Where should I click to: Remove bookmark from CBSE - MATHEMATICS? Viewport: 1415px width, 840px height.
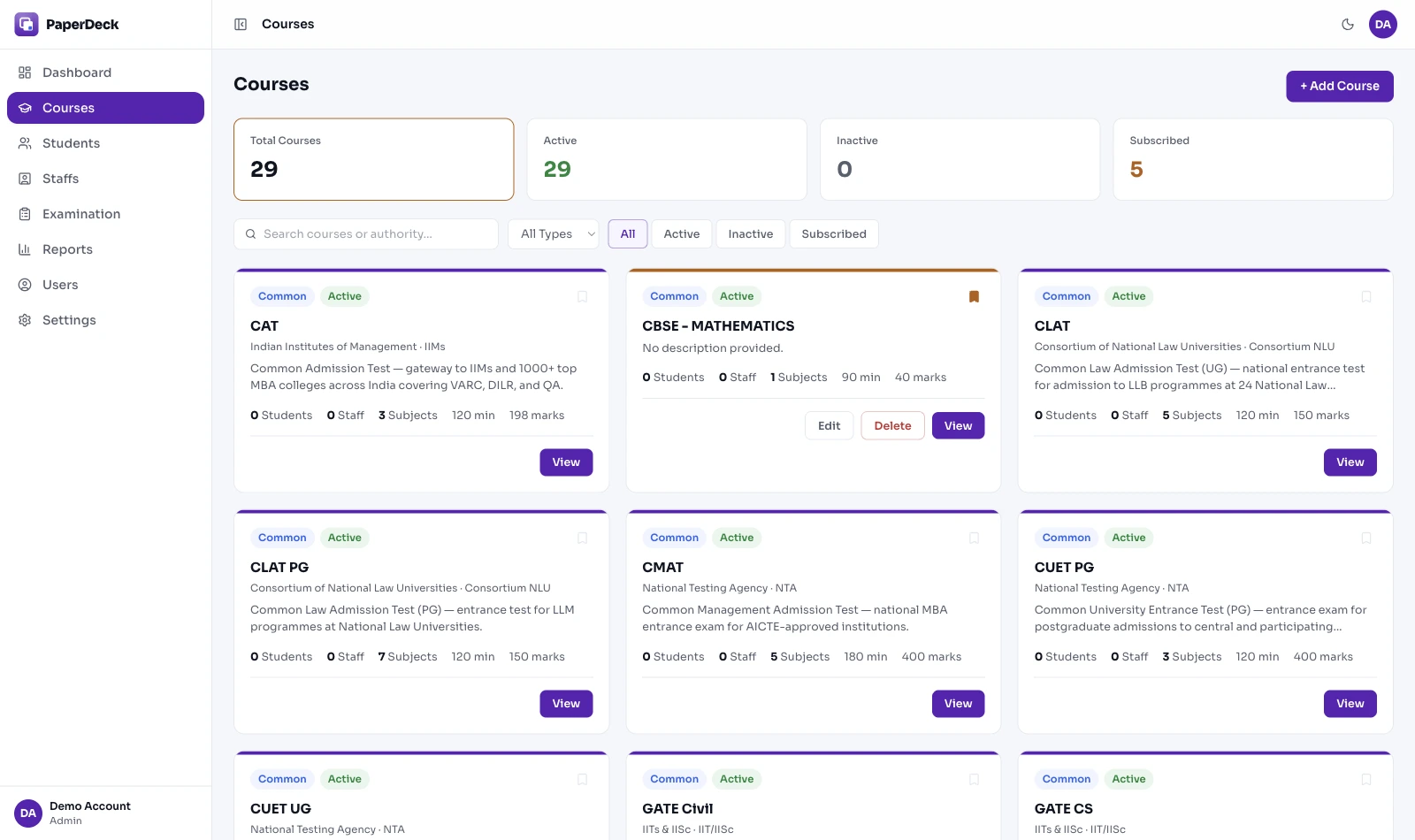tap(974, 296)
